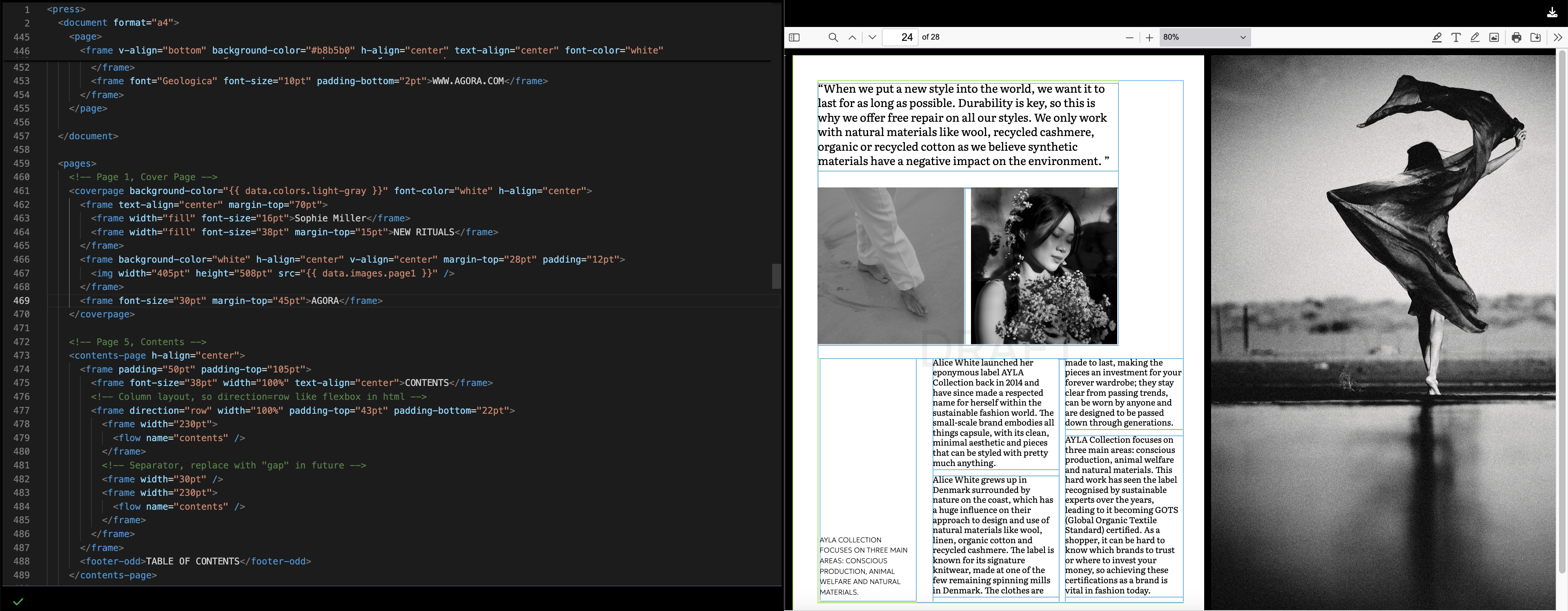Select the highlight annotation tool

[x=1437, y=38]
